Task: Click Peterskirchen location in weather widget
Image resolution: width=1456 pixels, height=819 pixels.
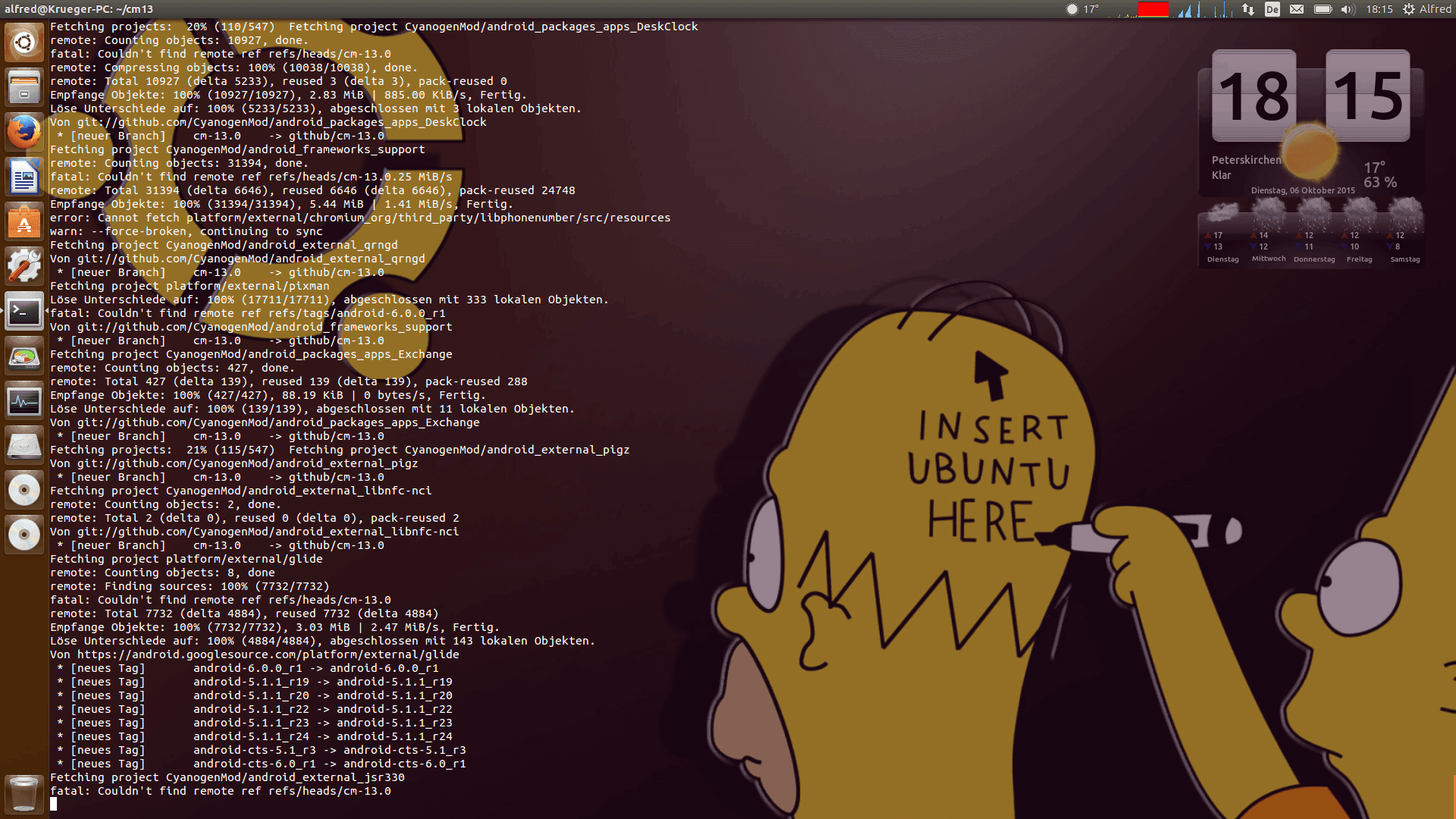Action: 1246,160
